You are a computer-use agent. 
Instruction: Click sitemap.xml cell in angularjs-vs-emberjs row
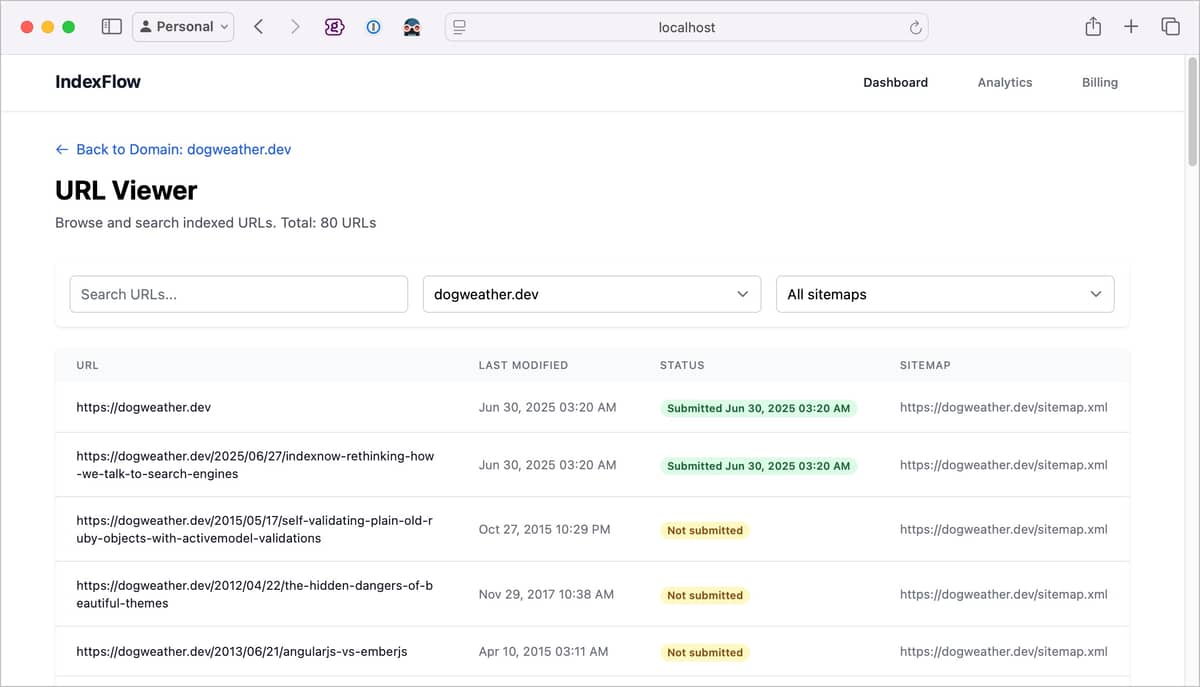[x=1004, y=651]
